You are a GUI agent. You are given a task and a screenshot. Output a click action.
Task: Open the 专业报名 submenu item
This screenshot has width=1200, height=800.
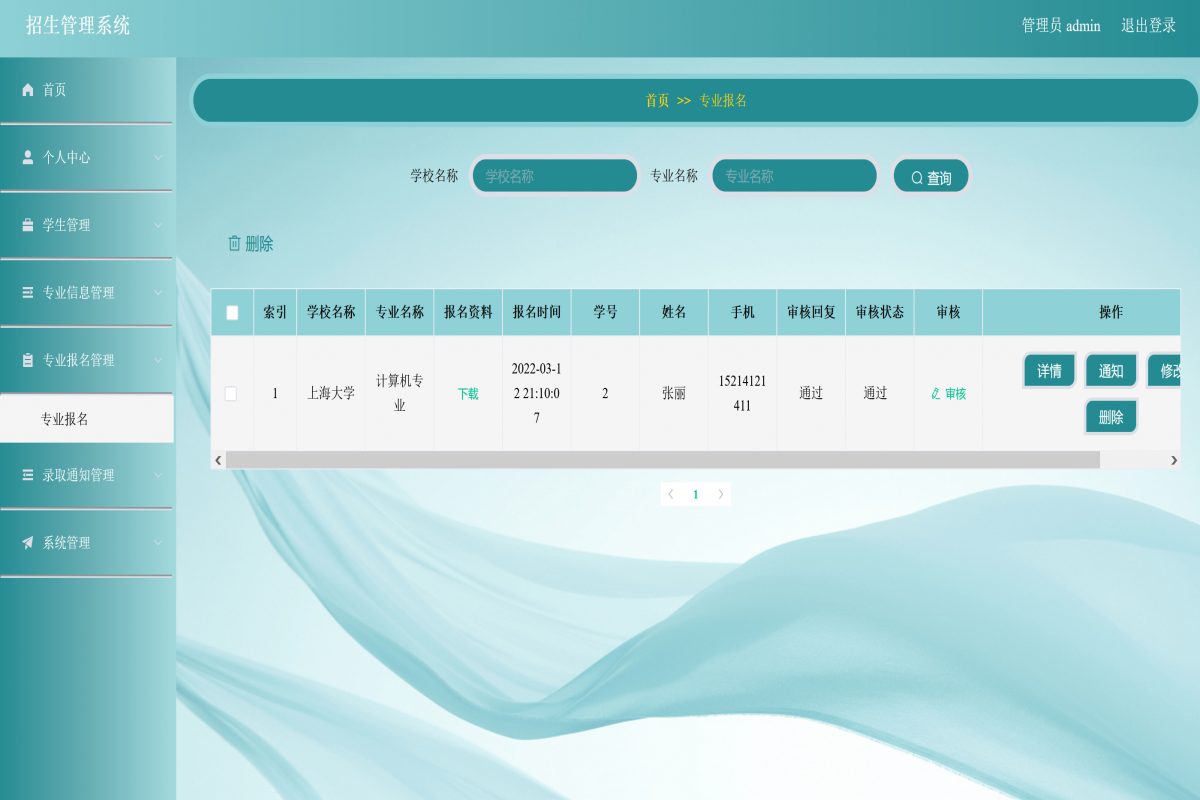click(65, 419)
